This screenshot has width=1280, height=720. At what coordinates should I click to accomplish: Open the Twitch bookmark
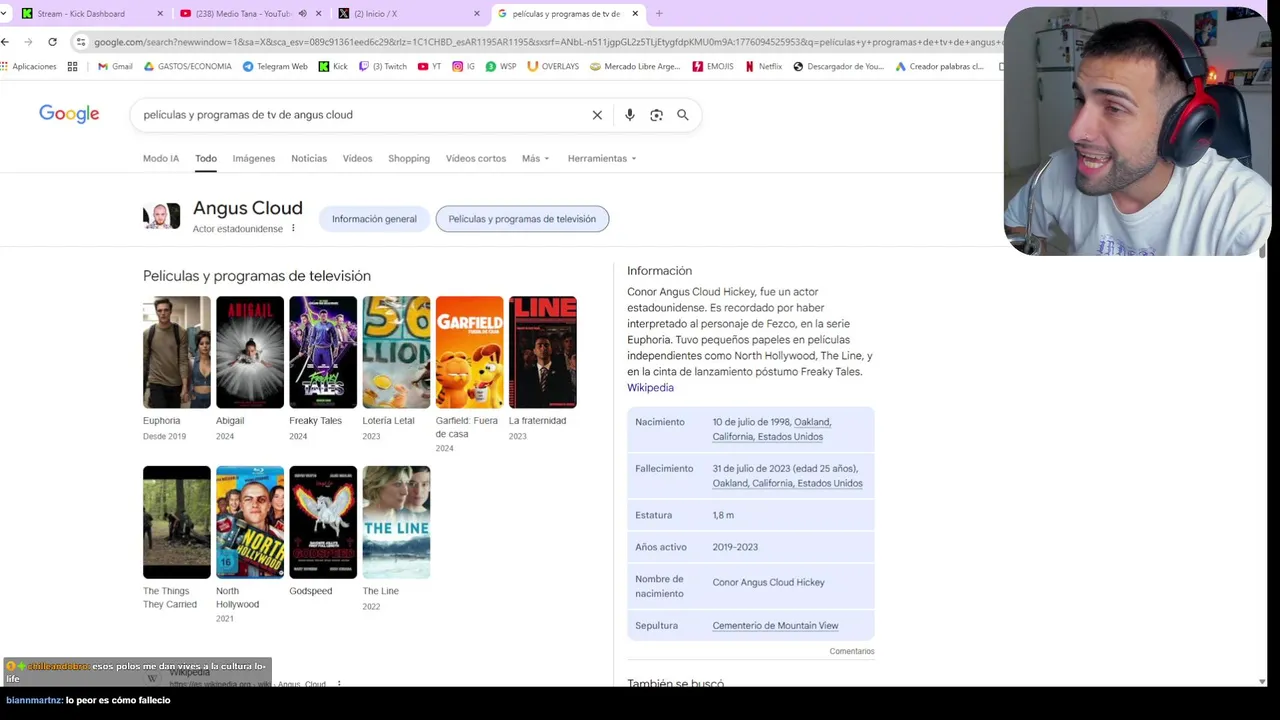(x=383, y=67)
